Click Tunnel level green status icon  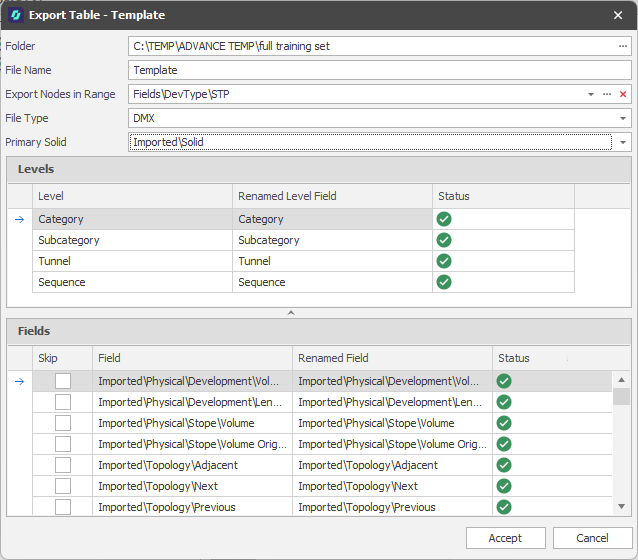tap(444, 261)
